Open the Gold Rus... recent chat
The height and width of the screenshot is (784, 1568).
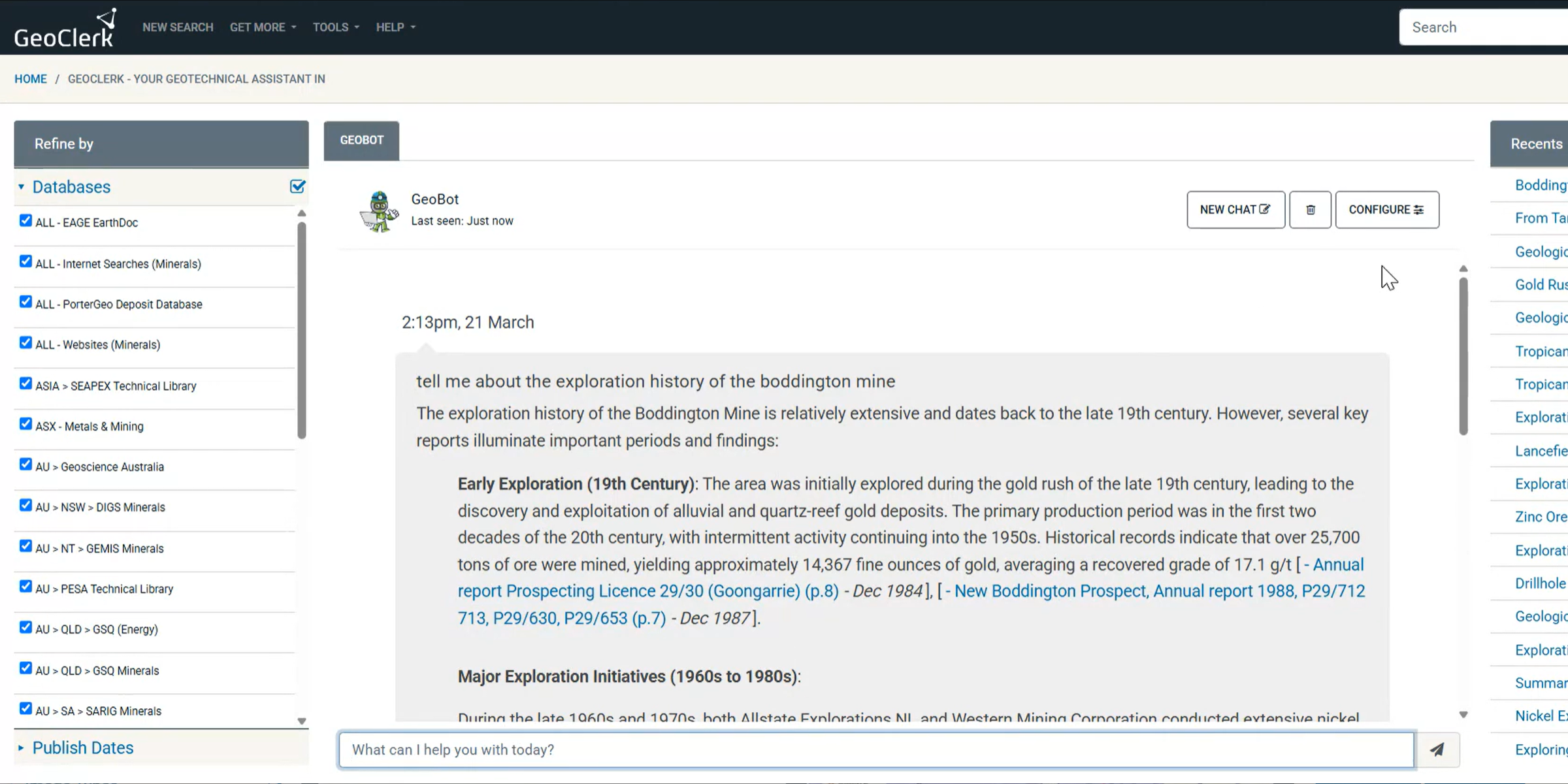coord(1541,284)
